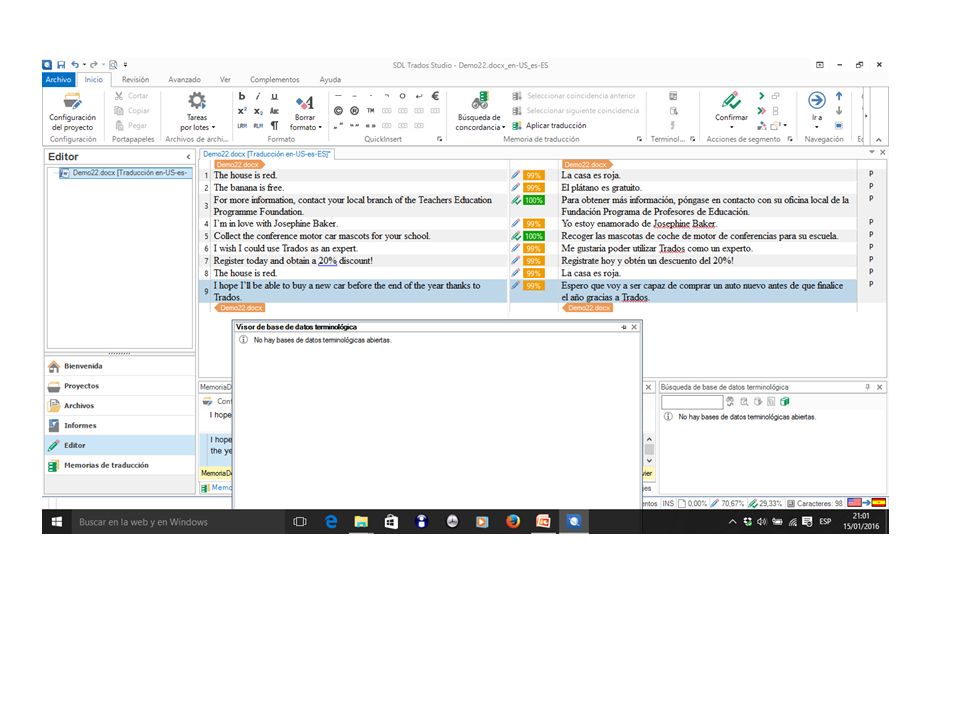Apply superscript formatting

(x=242, y=111)
